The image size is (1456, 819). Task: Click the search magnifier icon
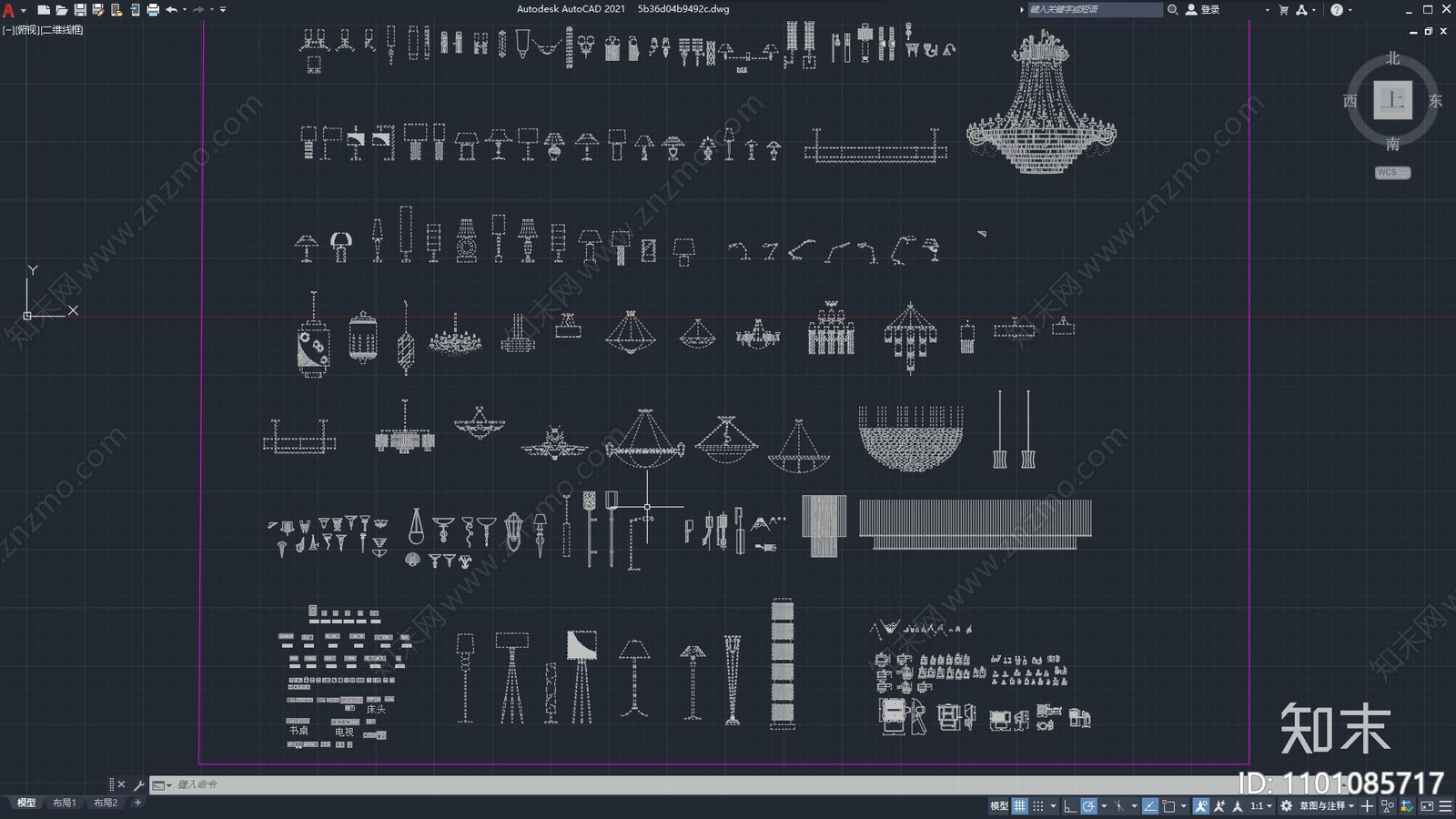pyautogui.click(x=1173, y=9)
